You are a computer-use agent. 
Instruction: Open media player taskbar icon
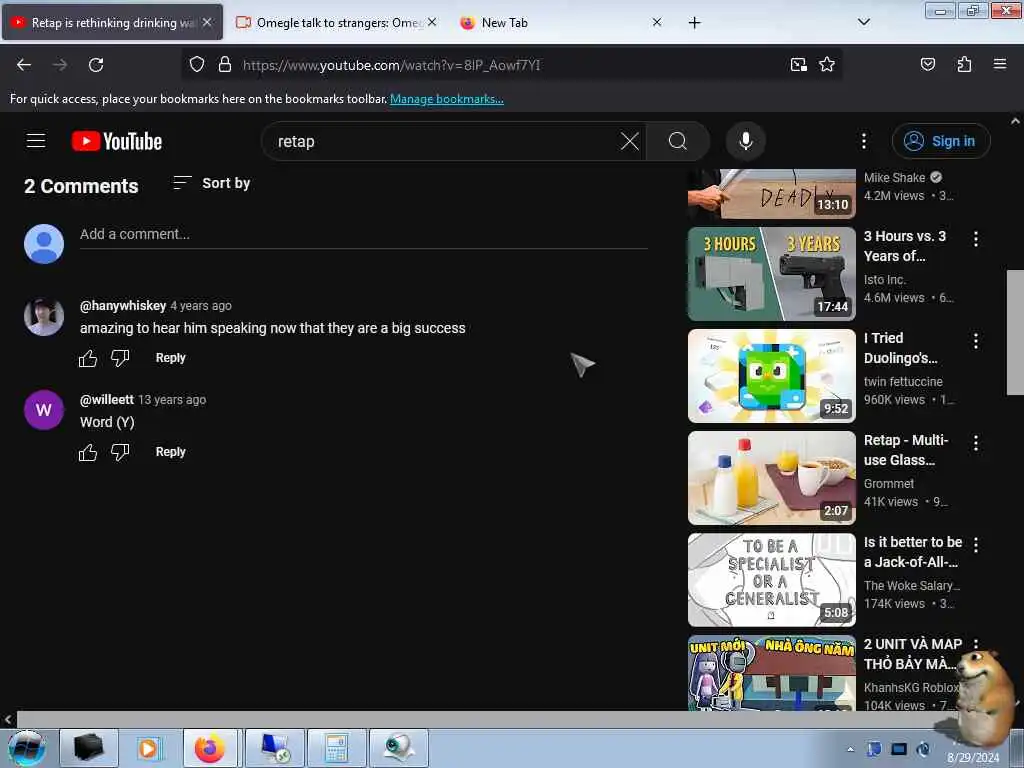(x=148, y=748)
